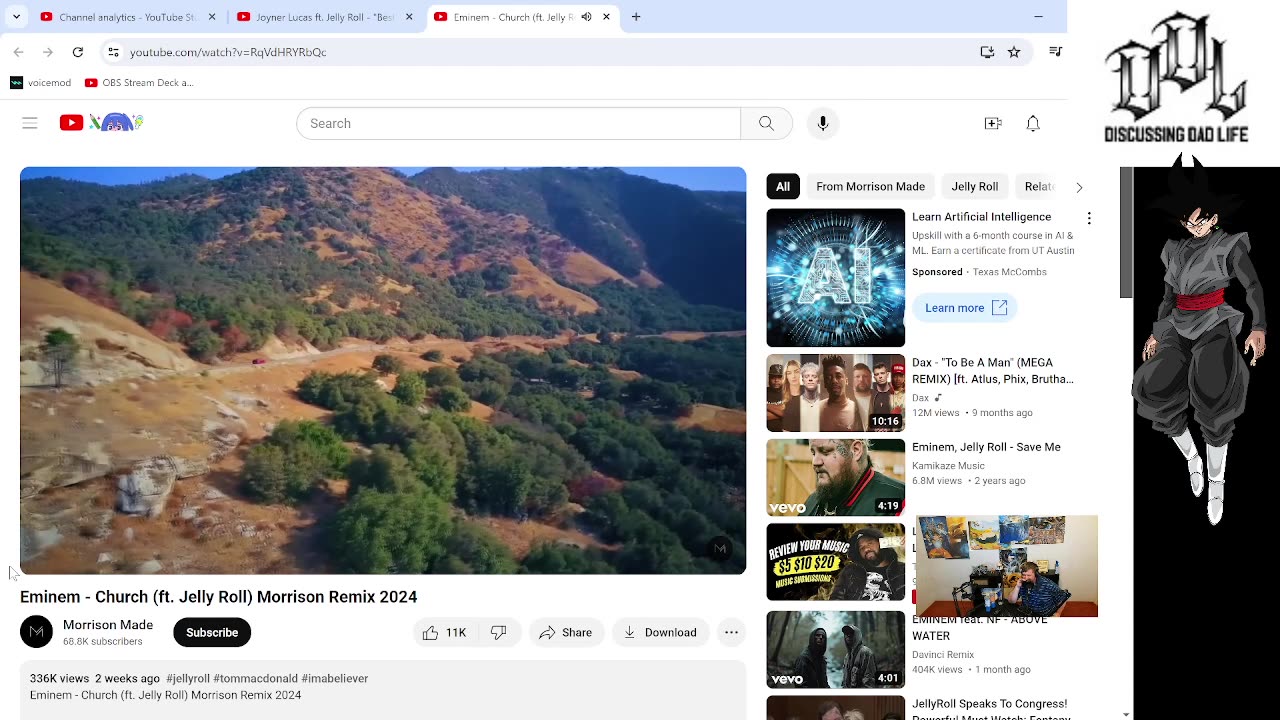The height and width of the screenshot is (720, 1280).
Task: Open options menu for AI ad
Action: (1089, 218)
